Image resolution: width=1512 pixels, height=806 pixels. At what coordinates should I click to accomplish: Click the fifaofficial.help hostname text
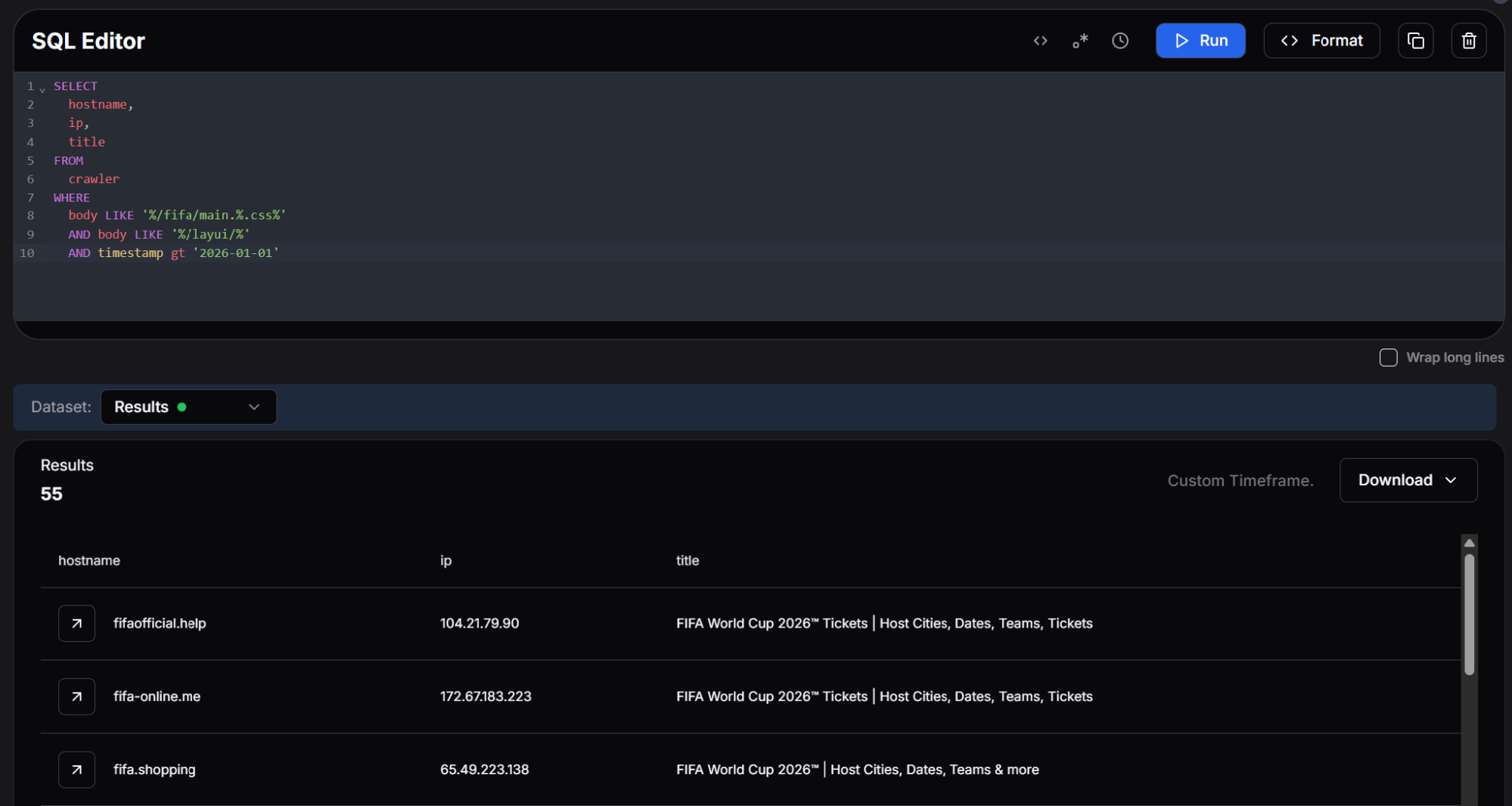coord(160,624)
